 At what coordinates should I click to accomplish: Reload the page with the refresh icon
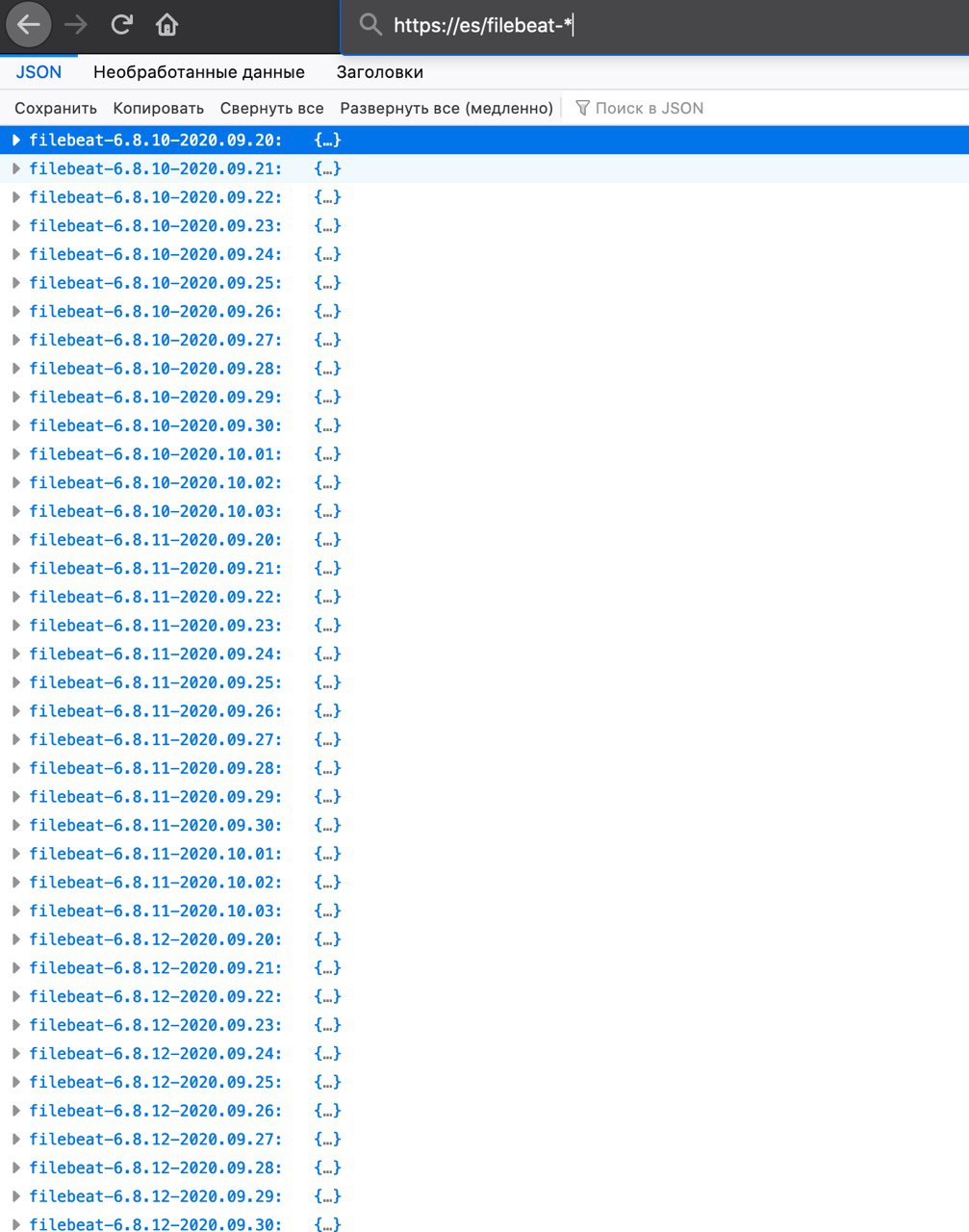point(121,25)
